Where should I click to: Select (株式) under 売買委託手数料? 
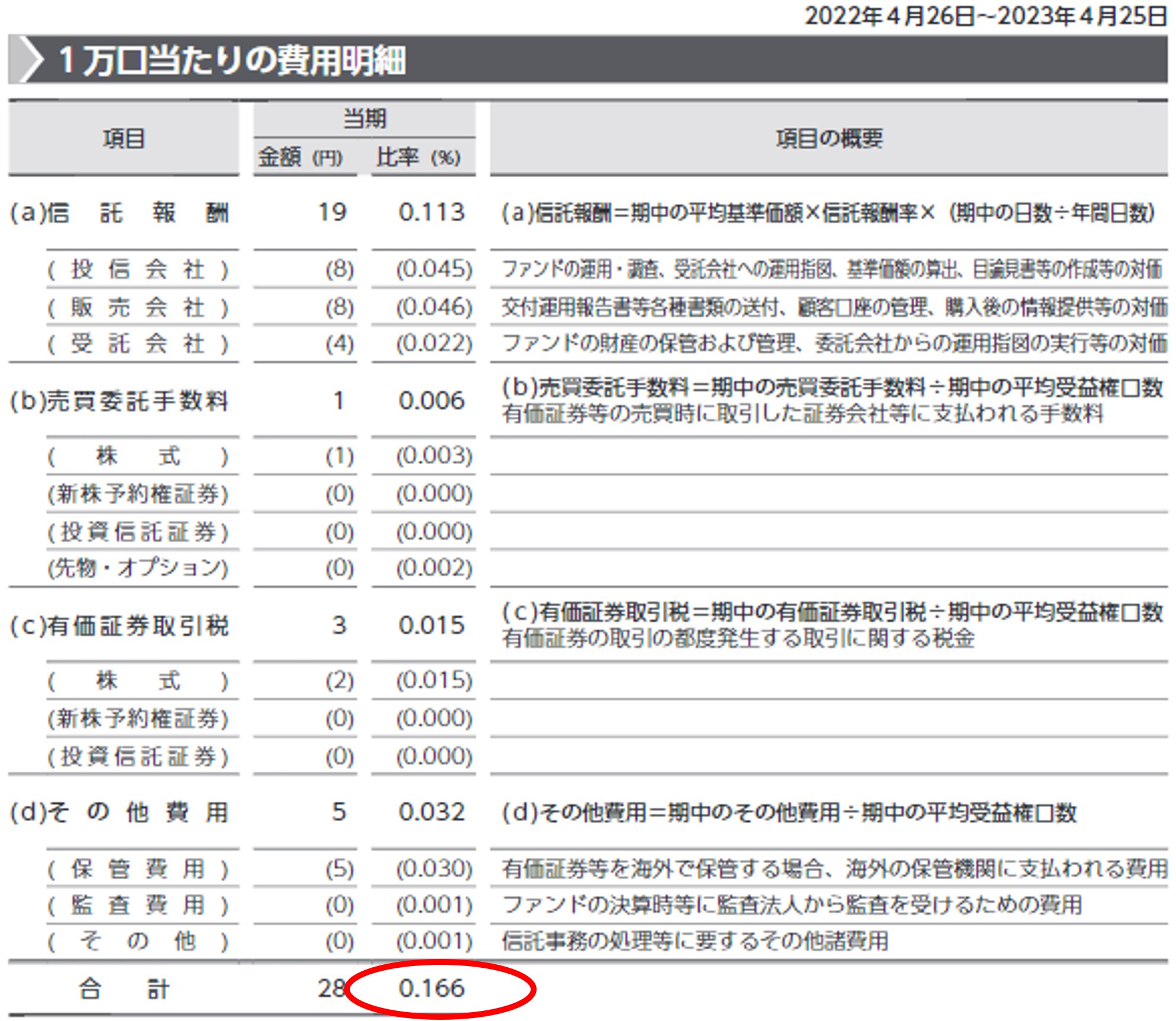[x=138, y=456]
